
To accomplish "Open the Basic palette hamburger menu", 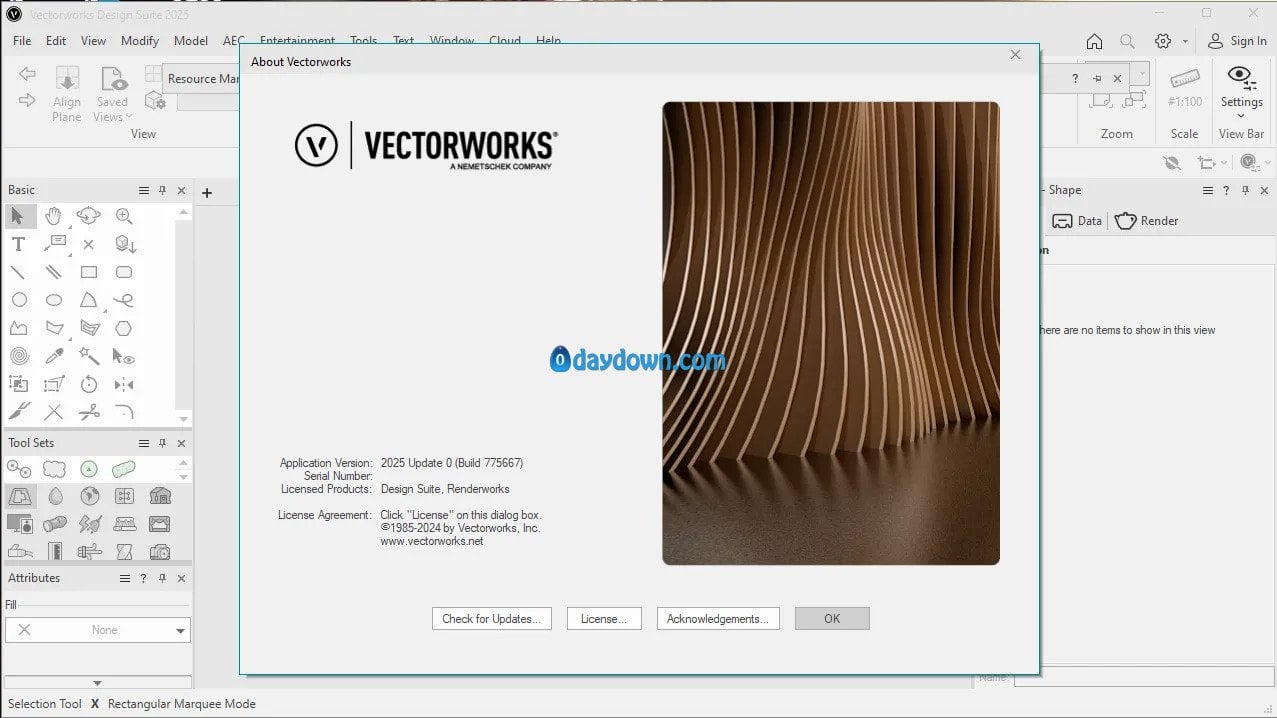I will point(144,190).
